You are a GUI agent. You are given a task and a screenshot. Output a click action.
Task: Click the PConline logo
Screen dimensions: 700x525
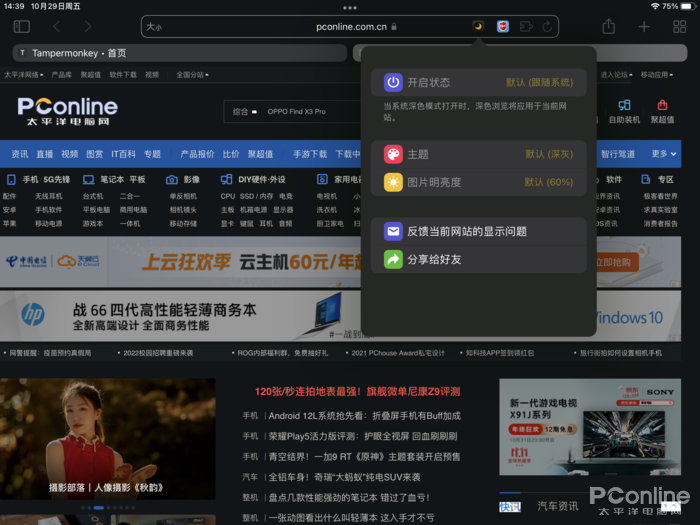tap(67, 111)
